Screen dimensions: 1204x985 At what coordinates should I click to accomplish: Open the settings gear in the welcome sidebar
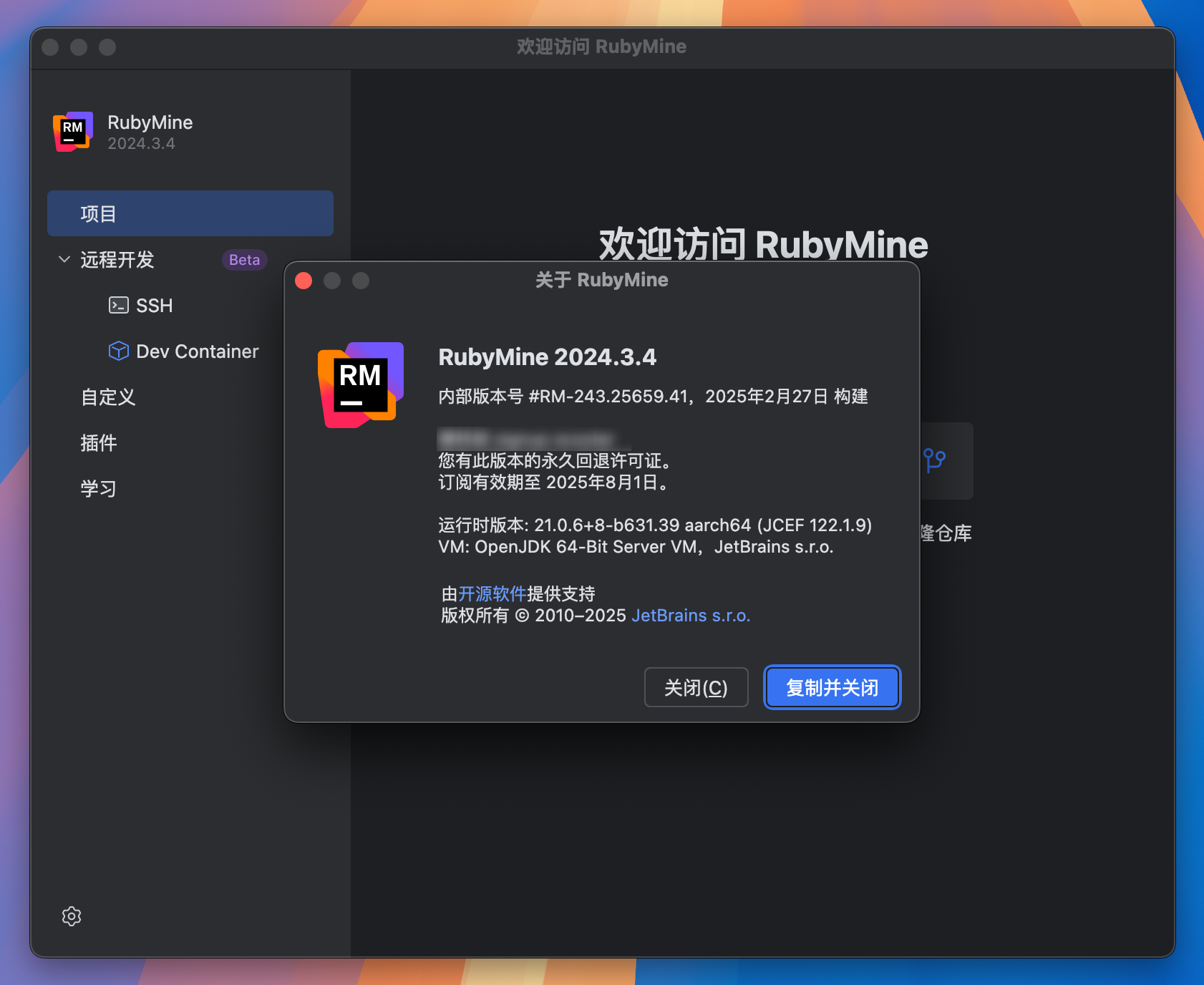[x=72, y=916]
